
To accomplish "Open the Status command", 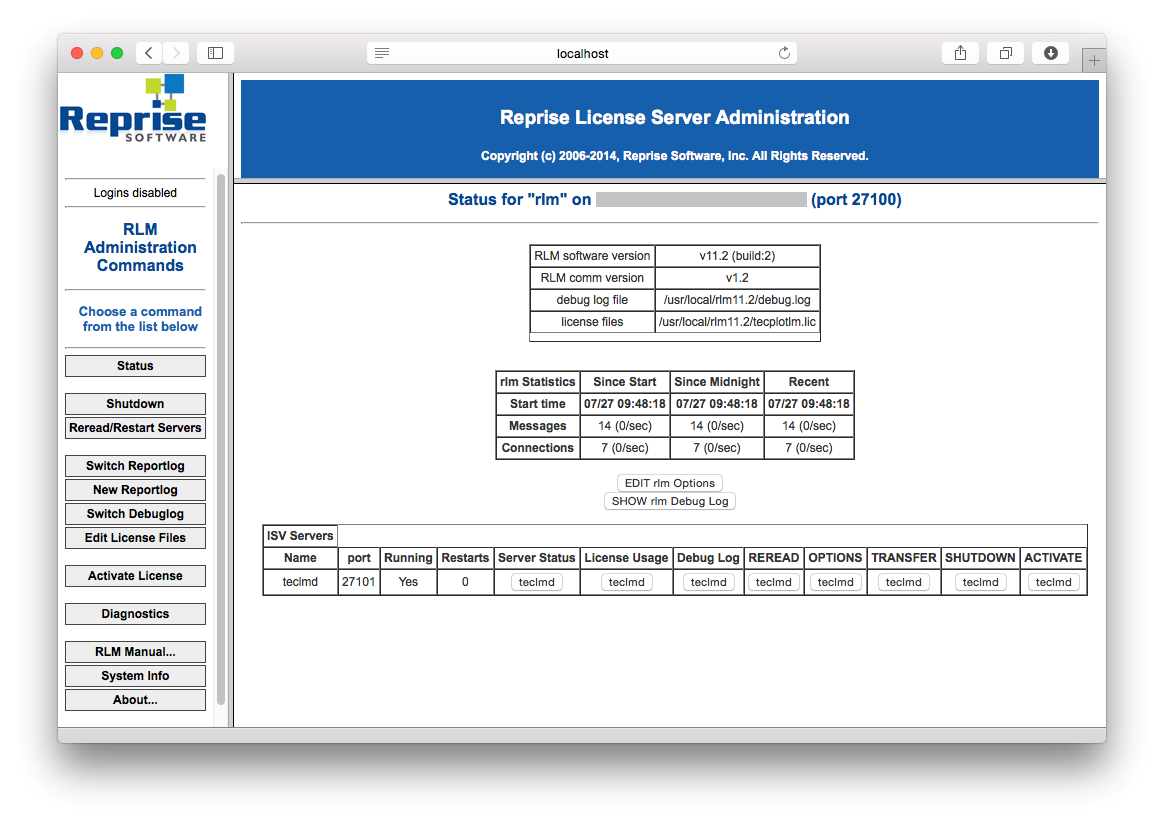I will tap(135, 366).
